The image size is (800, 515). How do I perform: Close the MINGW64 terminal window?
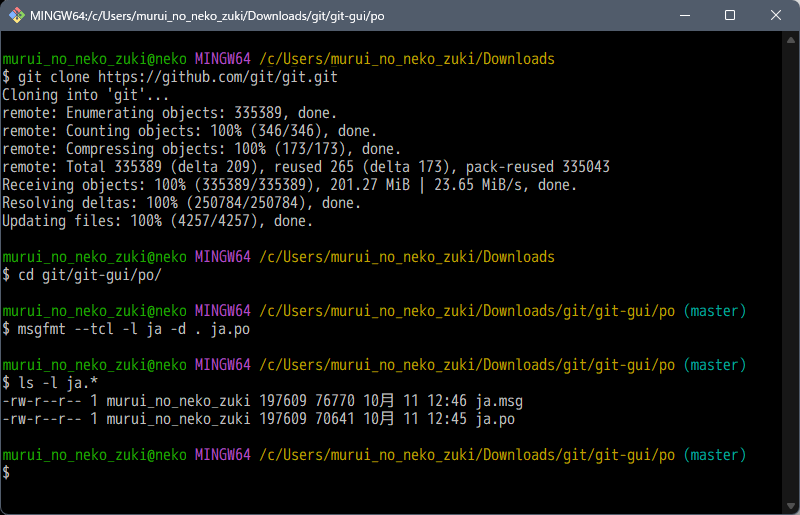(776, 15)
